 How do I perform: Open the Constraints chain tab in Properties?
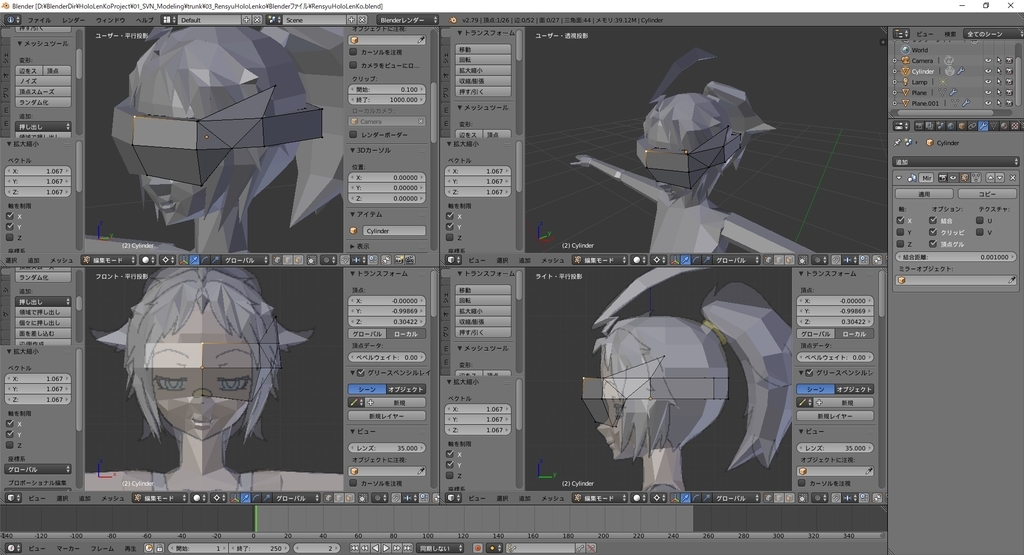click(972, 125)
